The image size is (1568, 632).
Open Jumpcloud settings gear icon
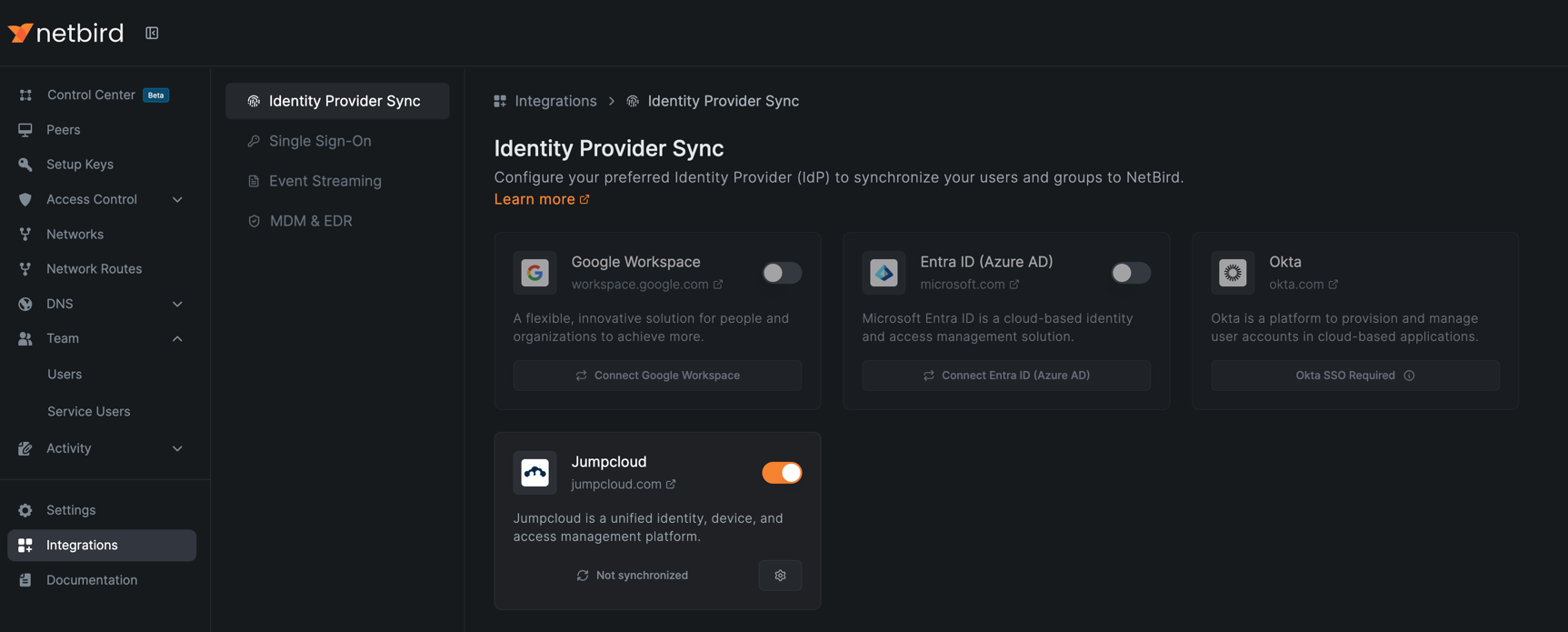[780, 576]
